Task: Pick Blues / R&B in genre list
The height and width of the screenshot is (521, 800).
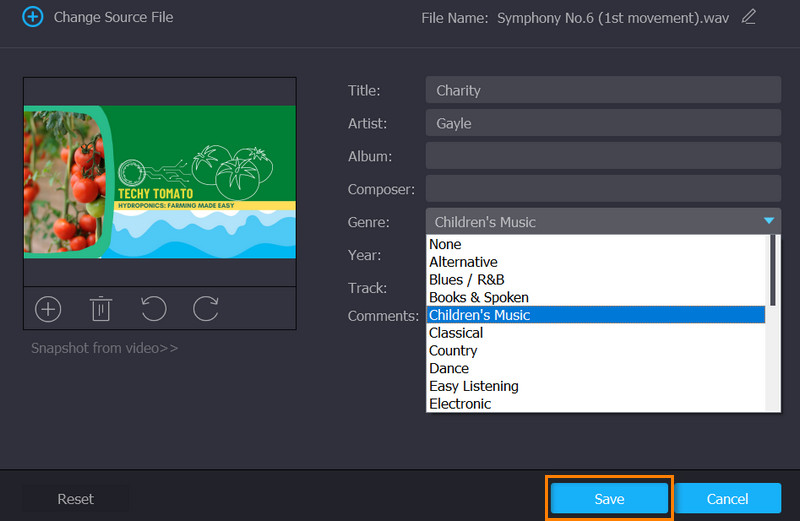Action: click(x=466, y=280)
